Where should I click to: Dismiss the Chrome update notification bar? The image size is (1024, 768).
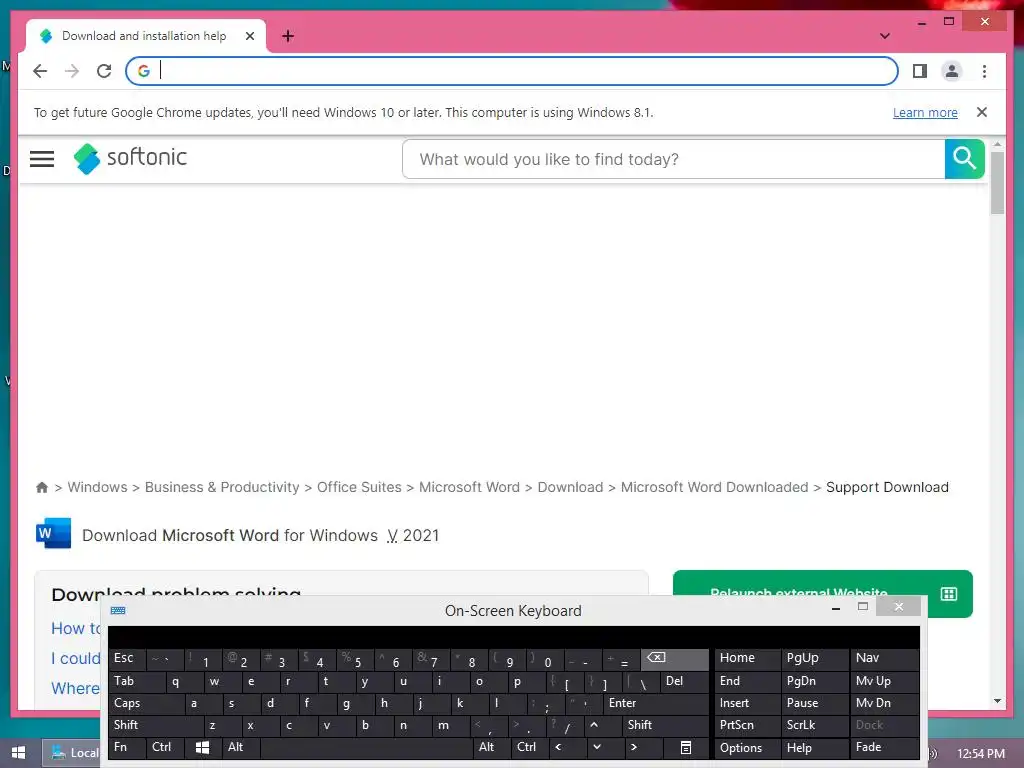coord(982,112)
